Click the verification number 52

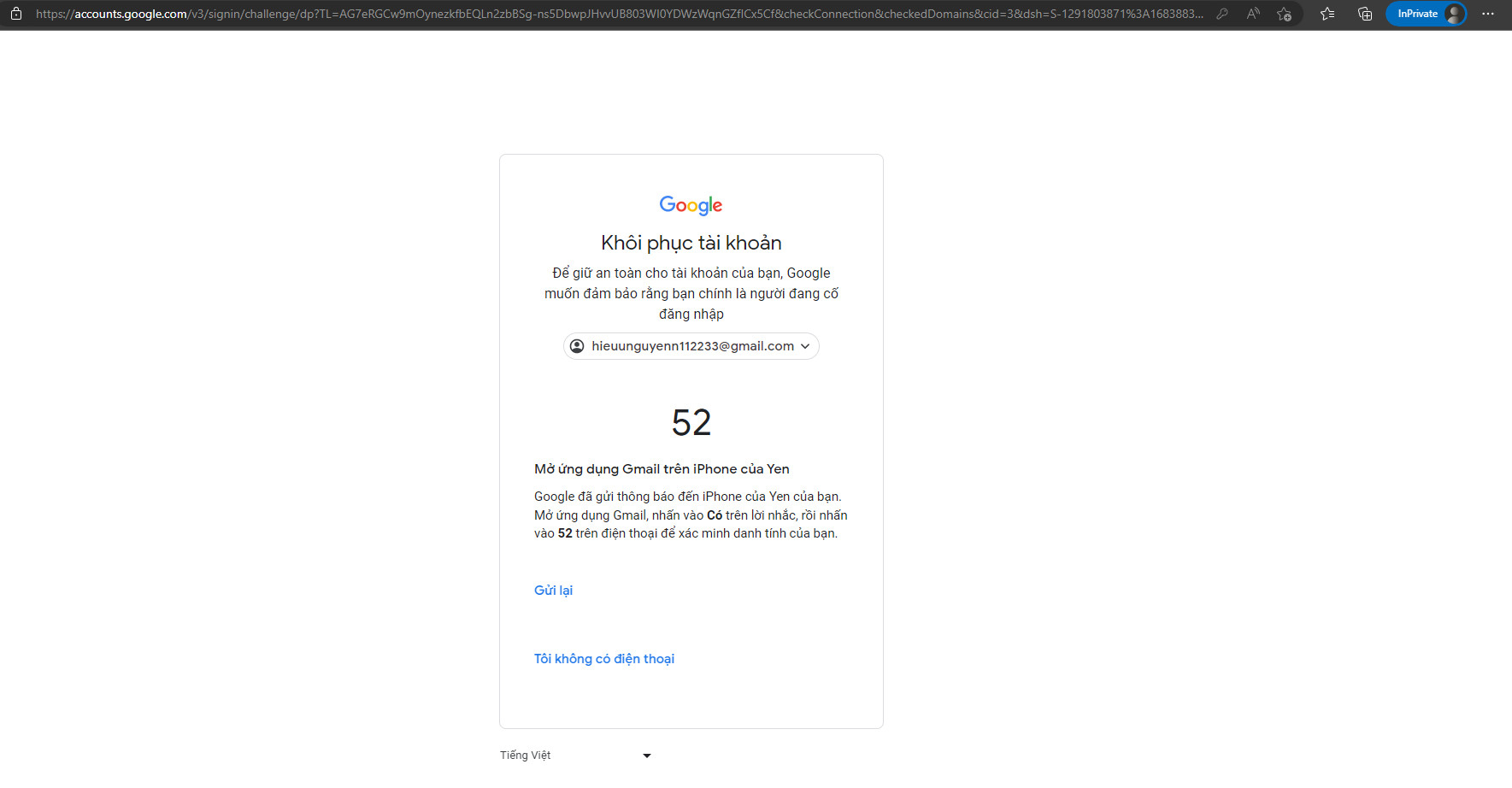click(x=691, y=423)
